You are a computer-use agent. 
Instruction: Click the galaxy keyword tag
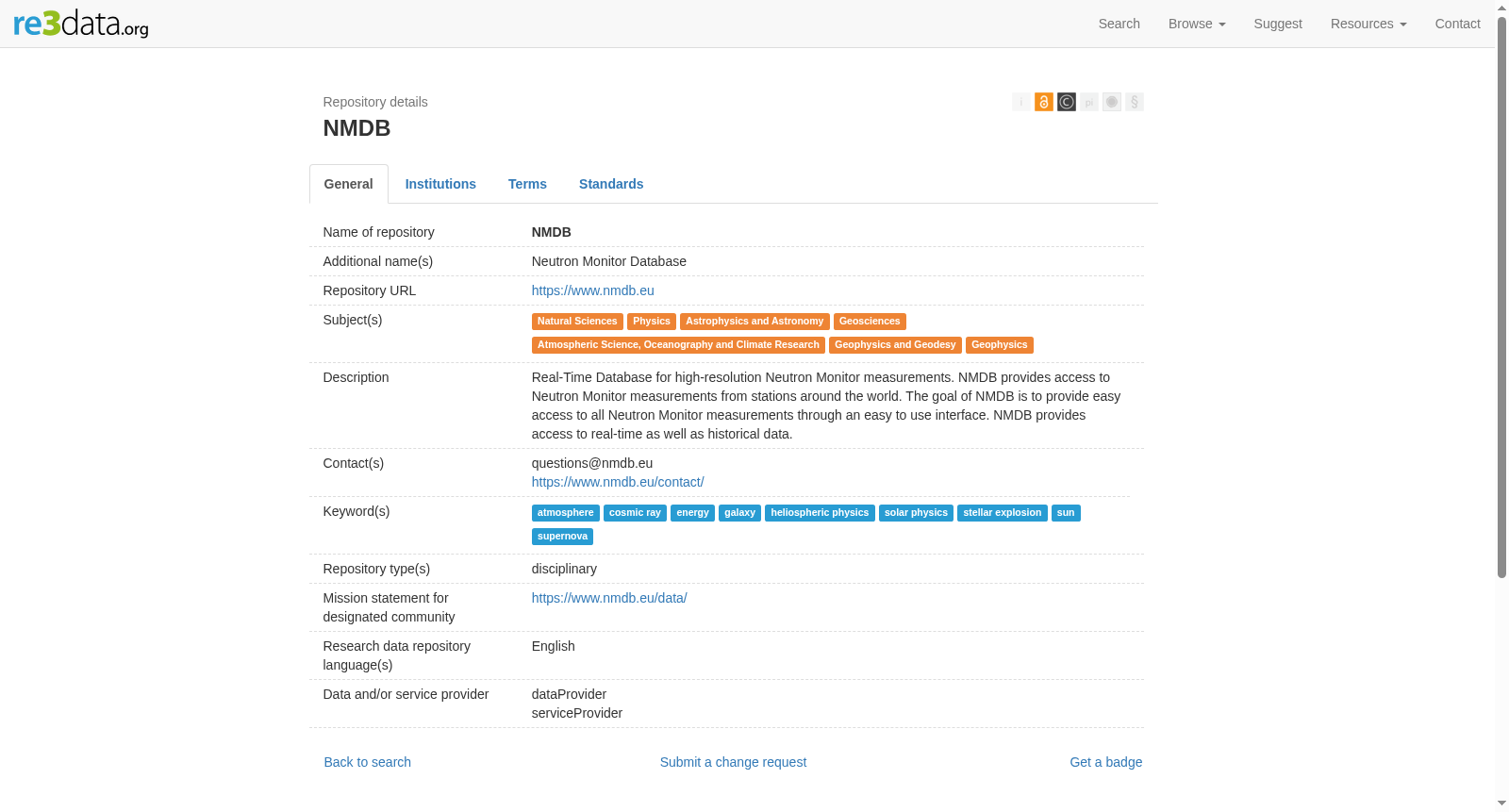[x=739, y=513]
